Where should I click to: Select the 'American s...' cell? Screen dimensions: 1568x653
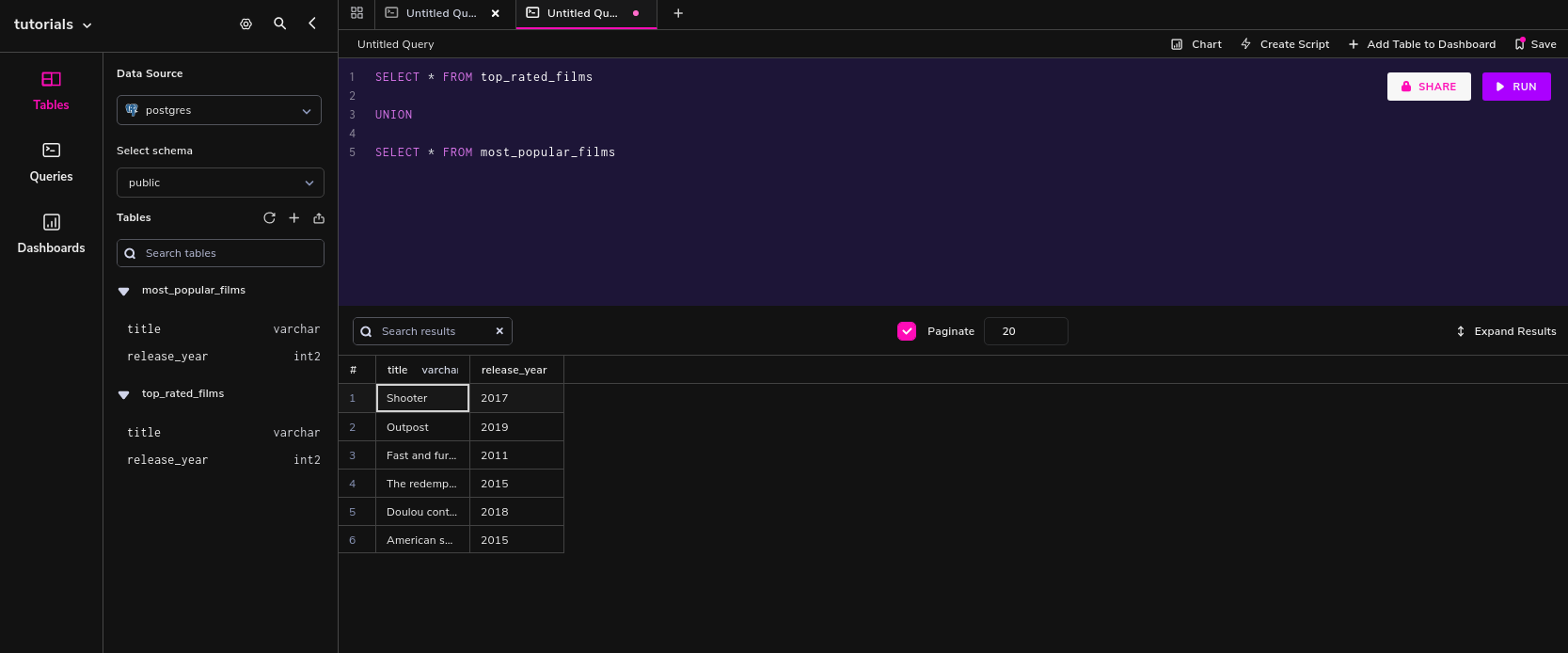pos(422,540)
